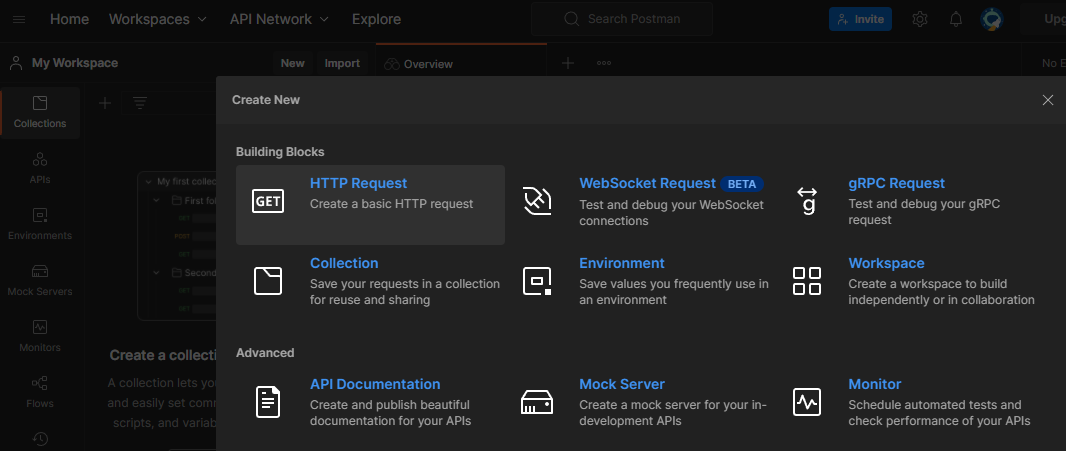Open the hamburger menu icon
Image resolution: width=1066 pixels, height=451 pixels.
(x=19, y=20)
